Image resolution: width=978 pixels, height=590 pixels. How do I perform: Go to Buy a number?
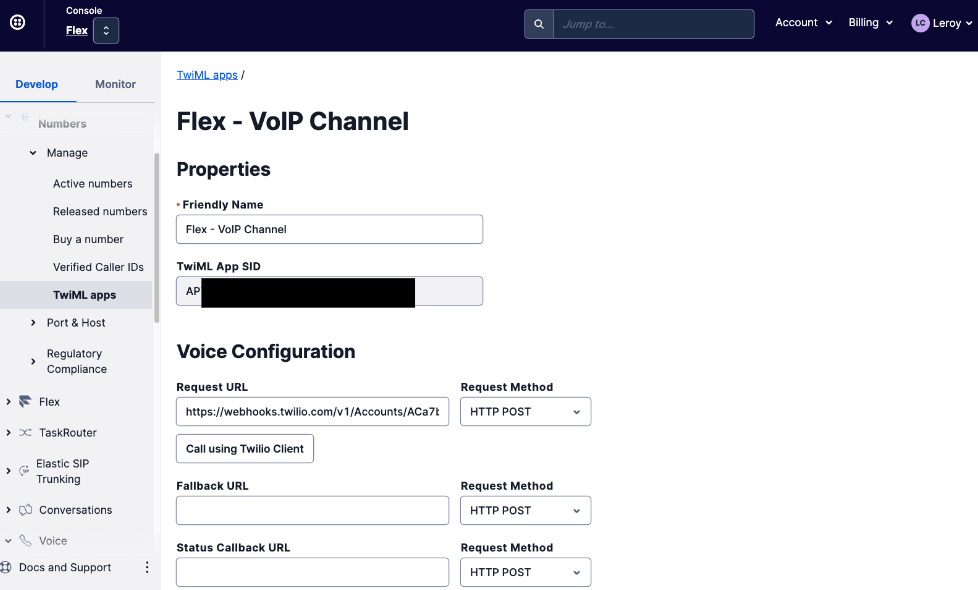point(88,239)
